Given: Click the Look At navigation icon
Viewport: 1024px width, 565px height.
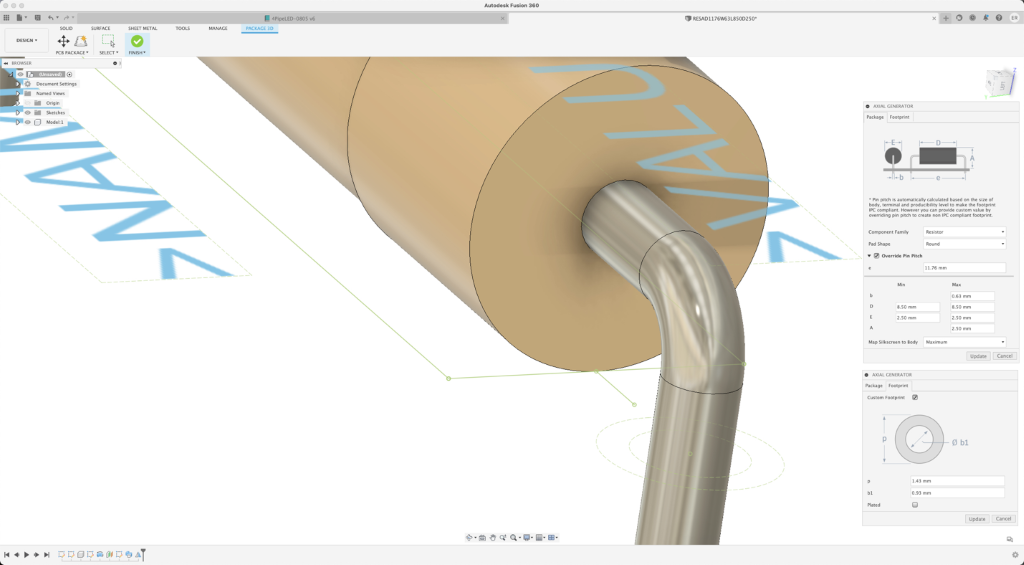Looking at the screenshot, I should click(482, 538).
